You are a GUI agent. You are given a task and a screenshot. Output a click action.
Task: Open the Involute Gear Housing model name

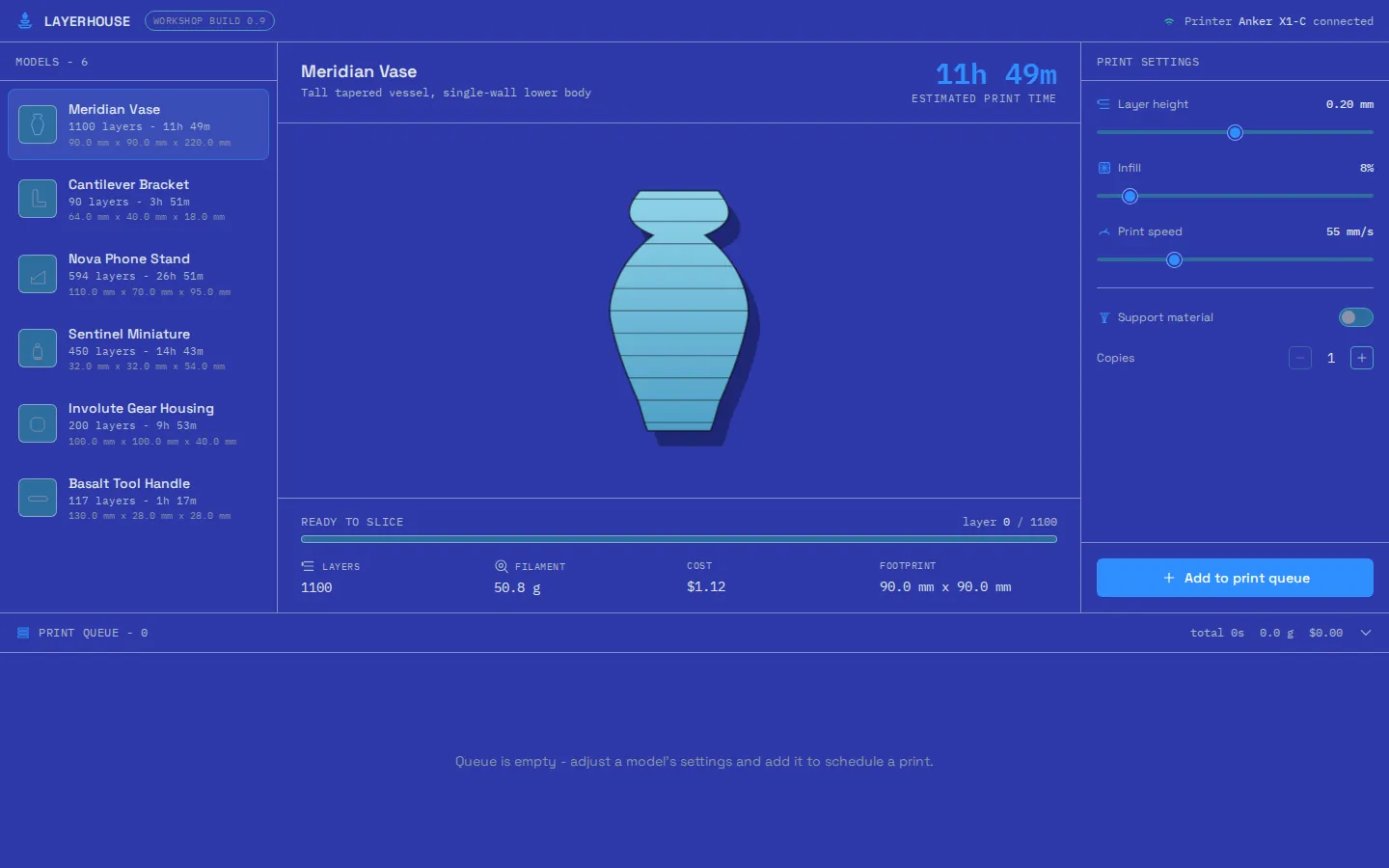(141, 408)
